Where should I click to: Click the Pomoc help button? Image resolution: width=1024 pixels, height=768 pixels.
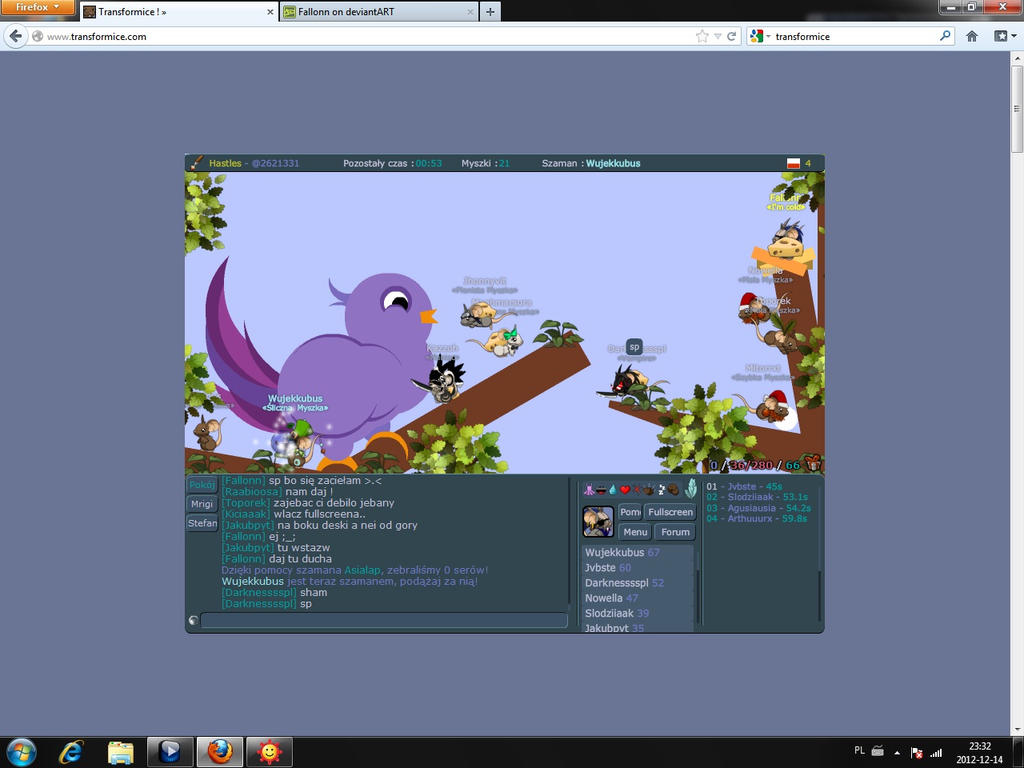tap(630, 512)
